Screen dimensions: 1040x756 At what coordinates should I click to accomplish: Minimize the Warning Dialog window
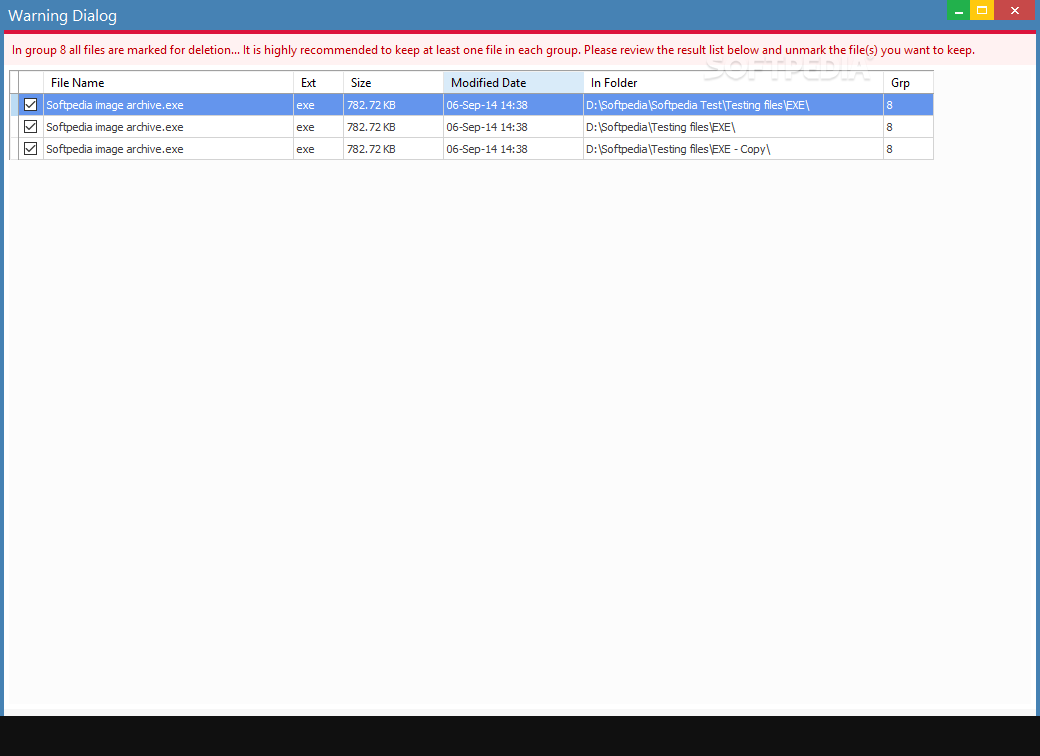point(958,11)
